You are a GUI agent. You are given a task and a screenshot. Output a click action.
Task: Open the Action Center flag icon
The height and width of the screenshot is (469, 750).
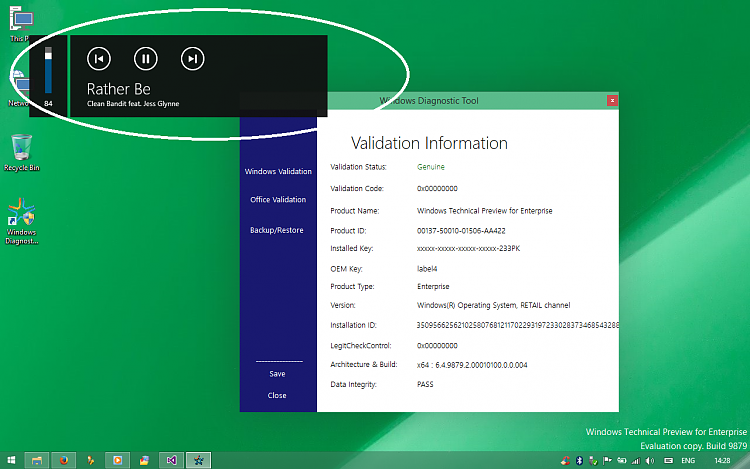tap(607, 460)
